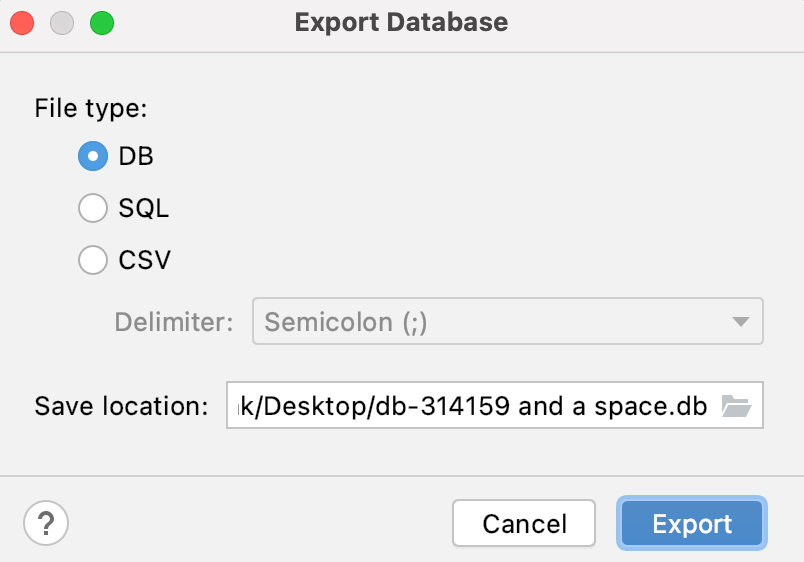This screenshot has width=804, height=562.
Task: Click the Cancel button
Action: (524, 523)
